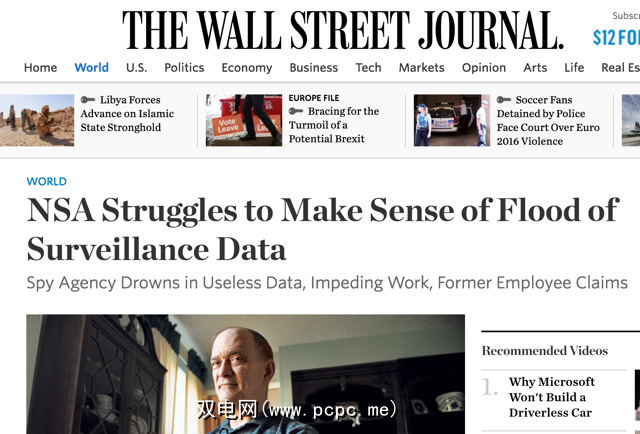The height and width of the screenshot is (434, 640).
Task: Open the Arts section
Action: (x=535, y=67)
